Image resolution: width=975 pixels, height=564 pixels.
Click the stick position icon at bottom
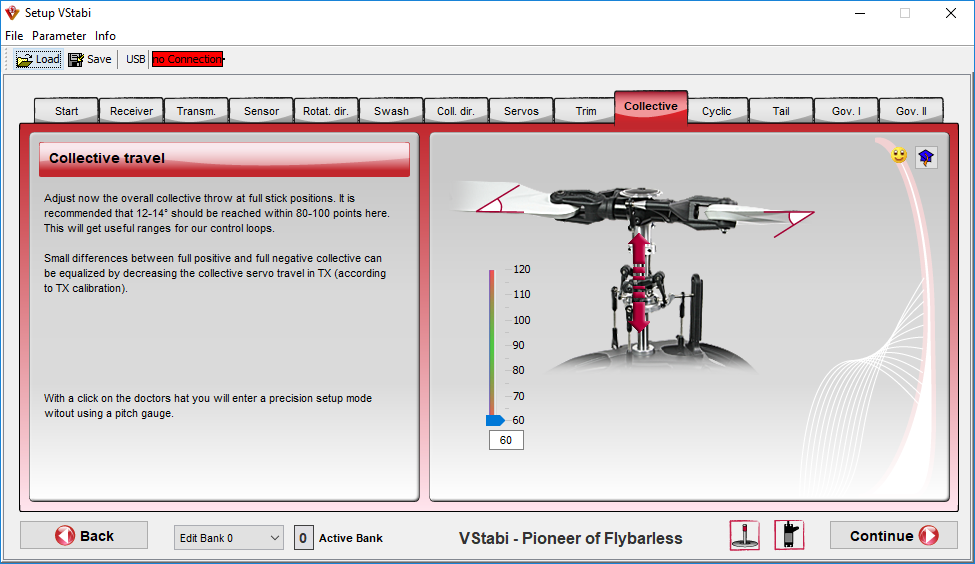744,535
